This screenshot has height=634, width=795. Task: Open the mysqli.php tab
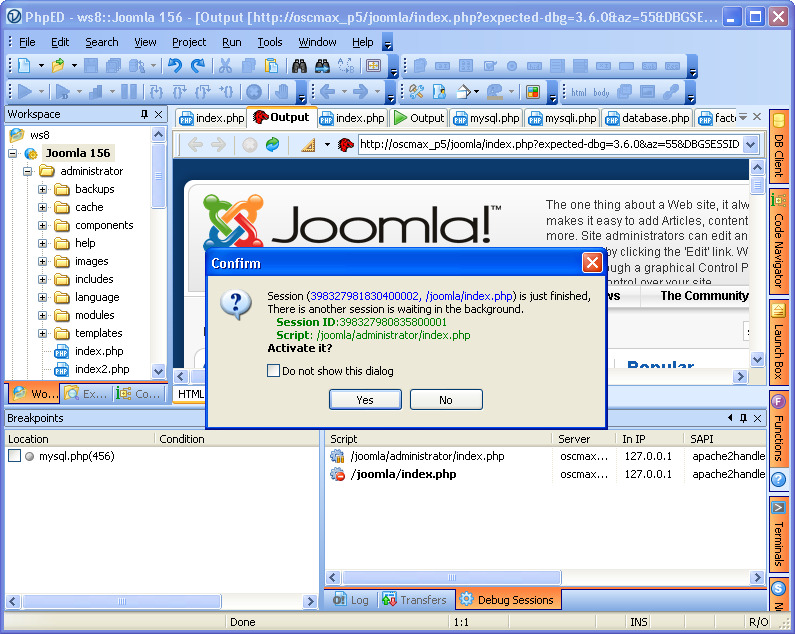[562, 118]
